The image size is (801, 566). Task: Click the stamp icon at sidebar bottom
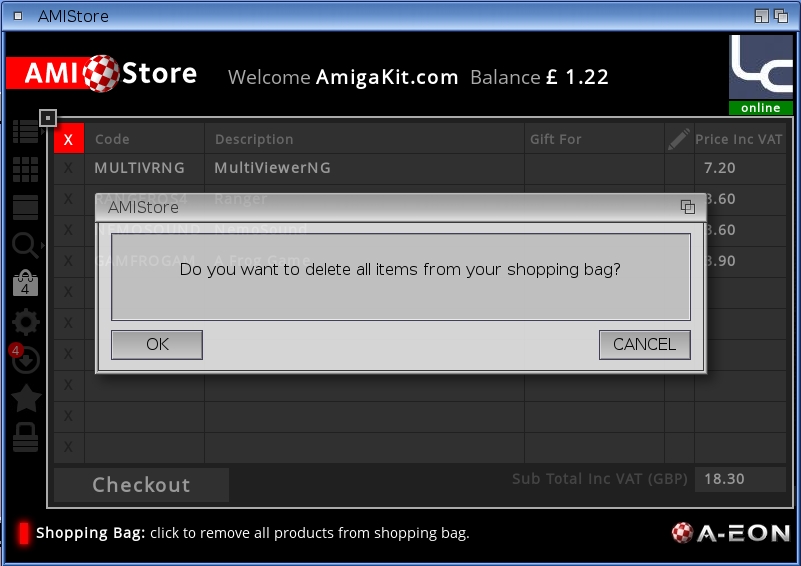pos(26,437)
